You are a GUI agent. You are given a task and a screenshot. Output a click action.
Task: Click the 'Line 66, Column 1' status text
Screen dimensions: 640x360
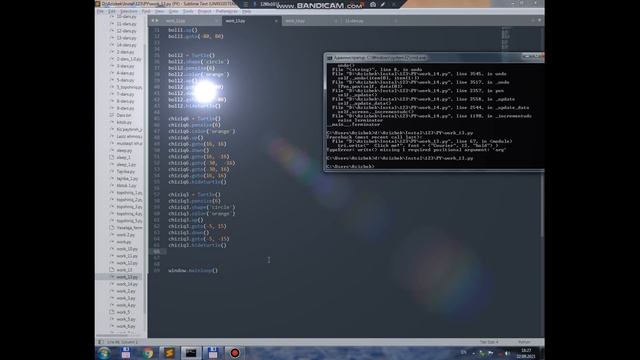point(122,342)
